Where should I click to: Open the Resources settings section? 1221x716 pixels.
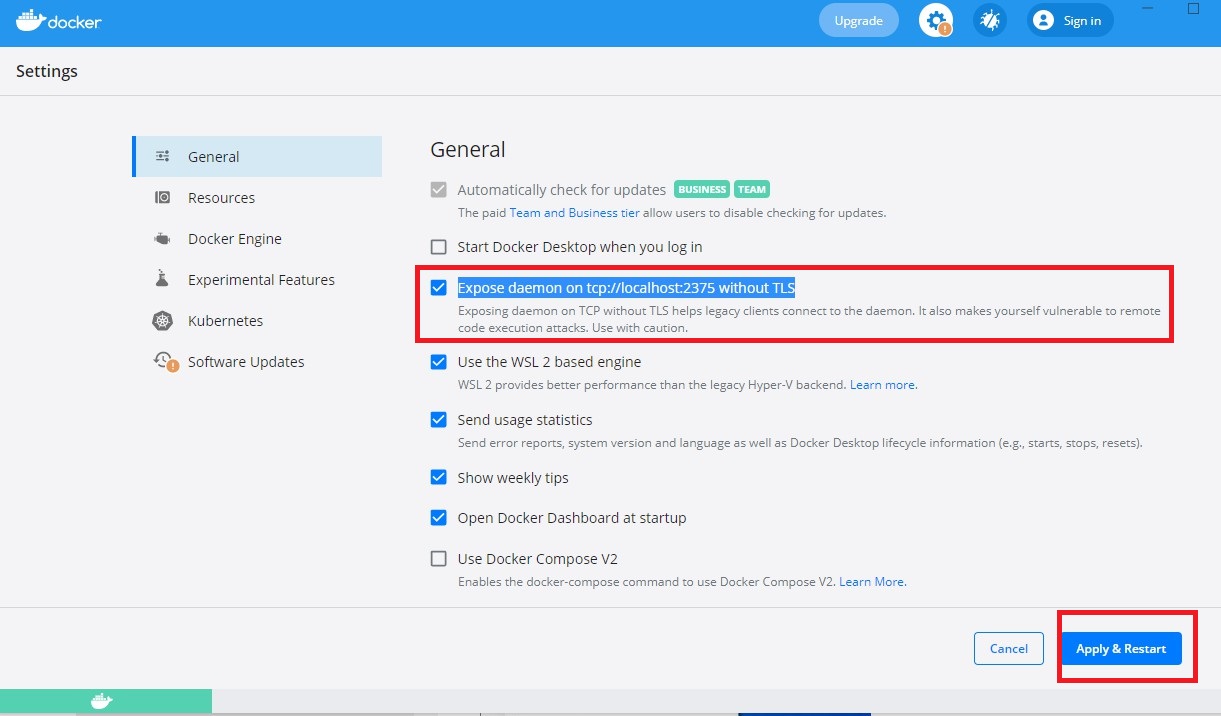click(257, 198)
